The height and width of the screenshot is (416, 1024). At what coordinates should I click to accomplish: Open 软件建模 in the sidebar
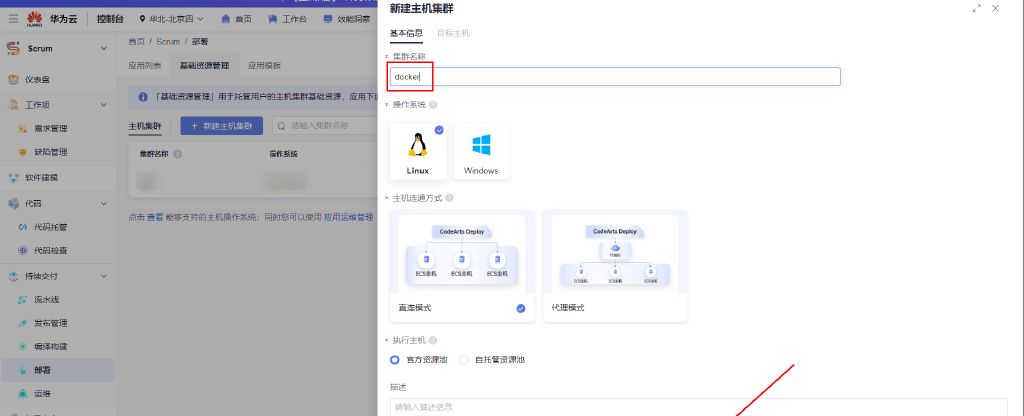point(42,178)
